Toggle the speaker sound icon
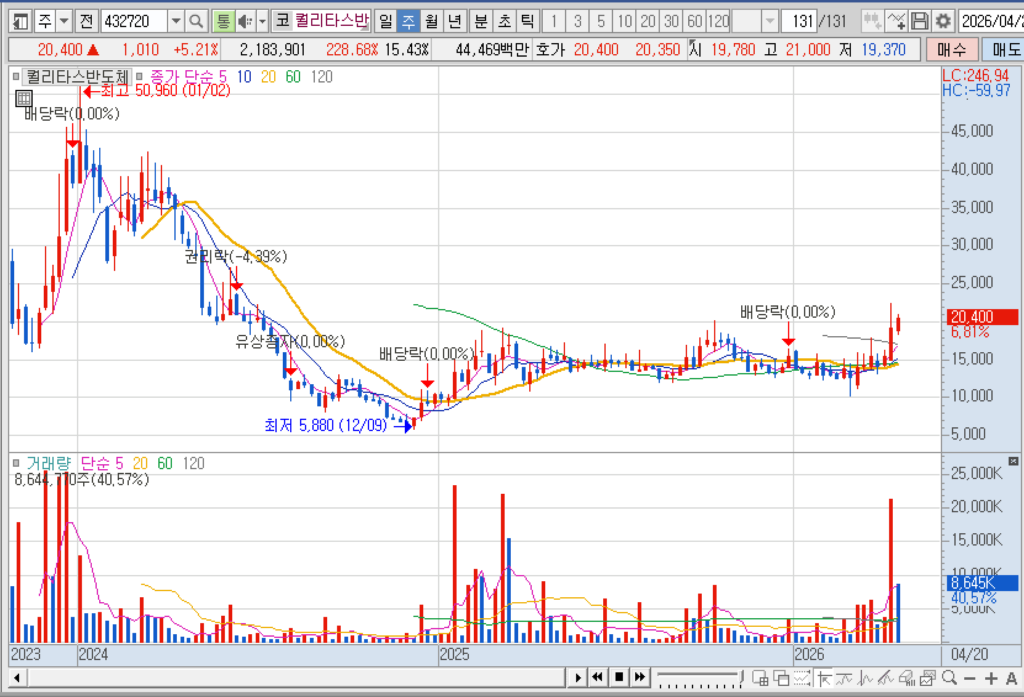Screen dimensions: 1024x697 coord(246,22)
